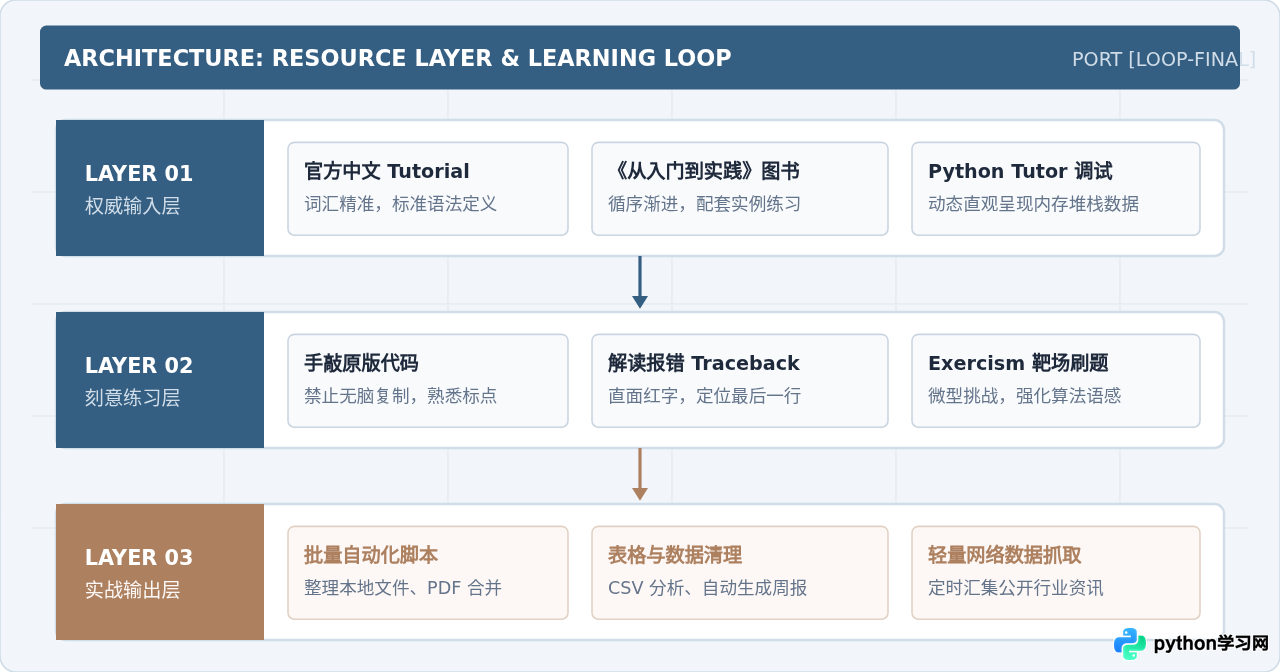Select the 轻量网络数据抓取 card
This screenshot has height=672, width=1280.
(x=1056, y=573)
